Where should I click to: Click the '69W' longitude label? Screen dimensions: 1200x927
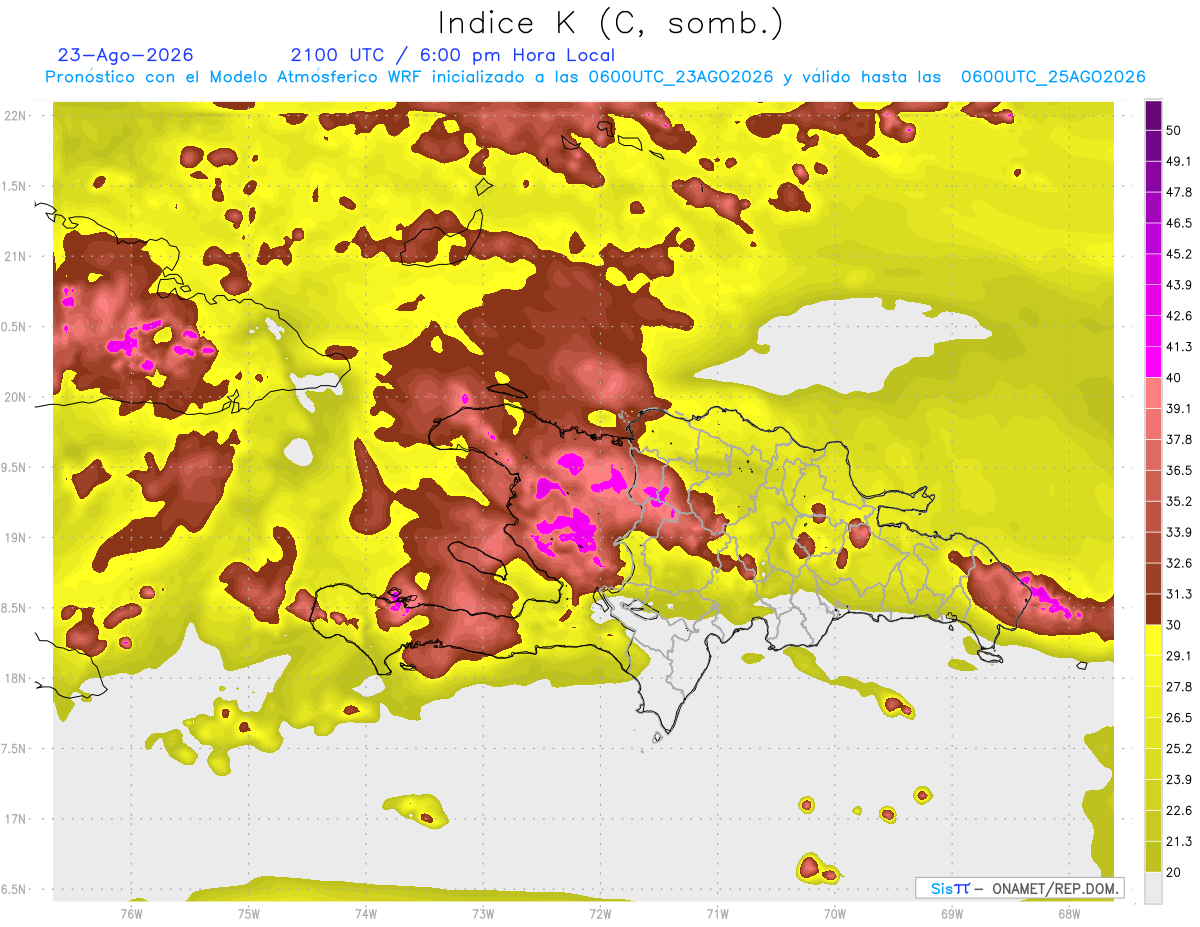coord(951,913)
